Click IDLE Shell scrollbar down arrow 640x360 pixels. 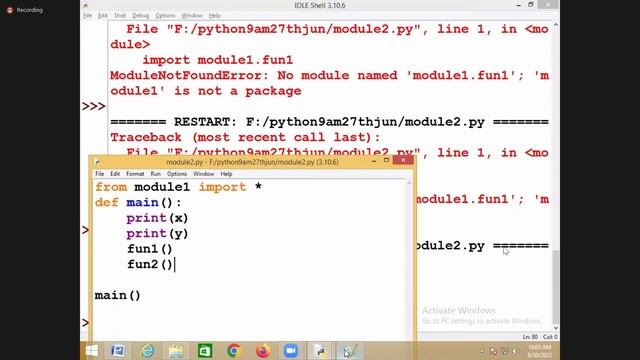[x=556, y=328]
